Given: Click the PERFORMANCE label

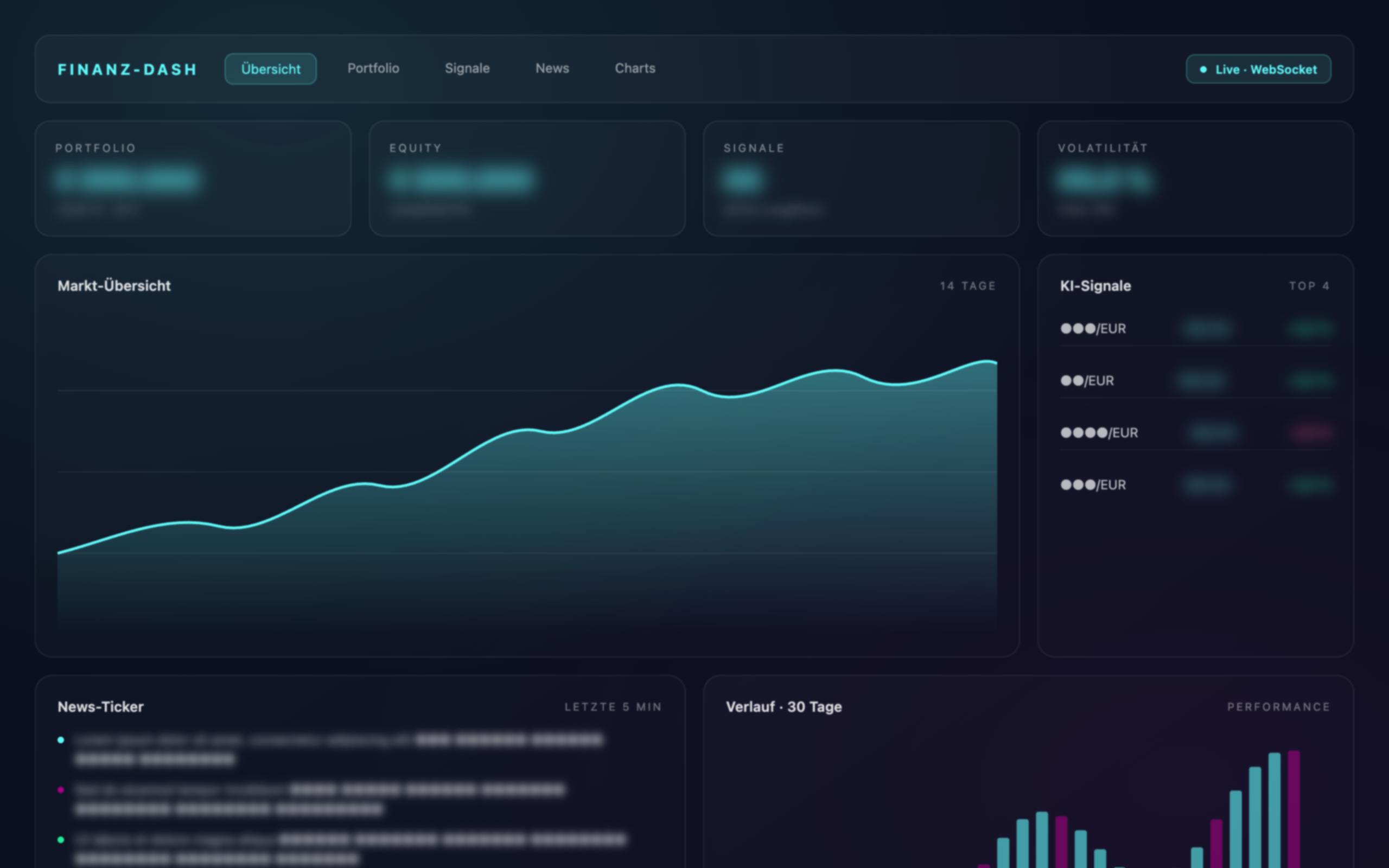Looking at the screenshot, I should point(1279,707).
